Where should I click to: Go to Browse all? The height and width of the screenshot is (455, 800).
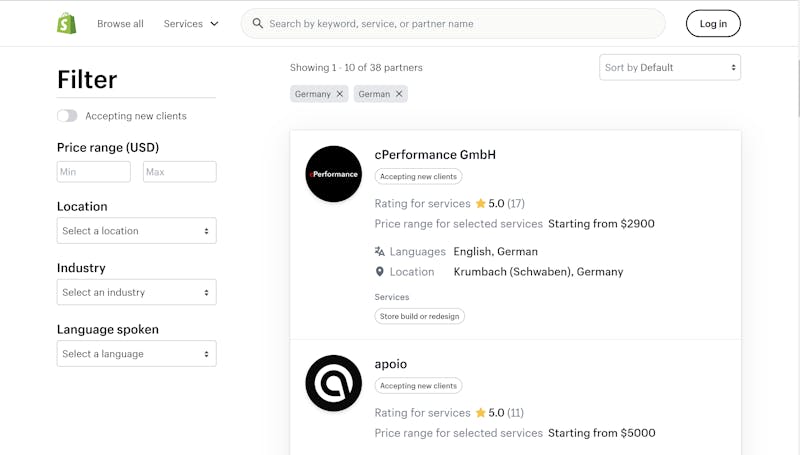[x=120, y=23]
